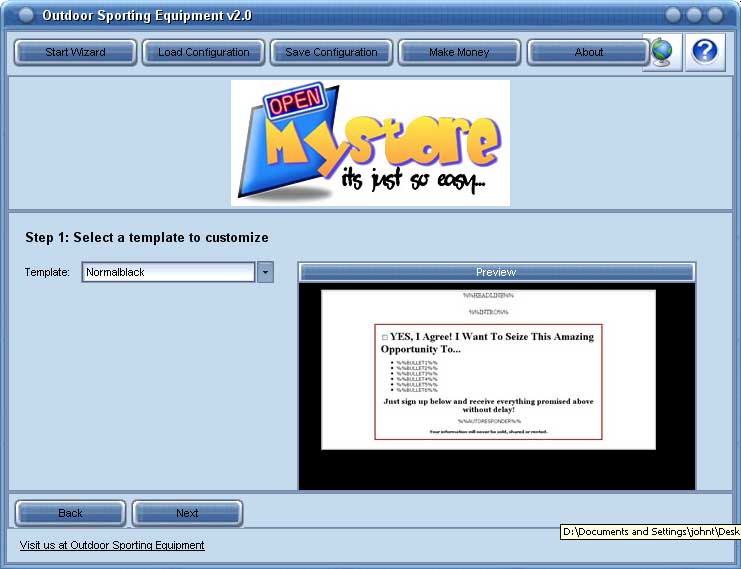
Task: Click the file path tooltip text
Action: tap(650, 532)
